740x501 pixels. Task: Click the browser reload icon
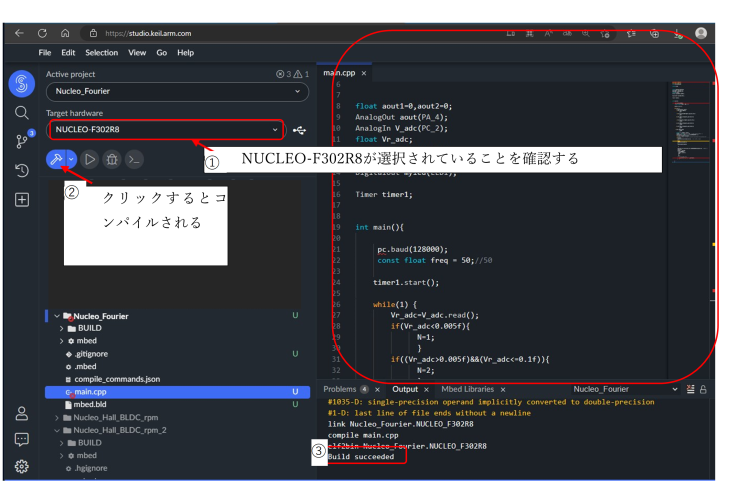[x=42, y=33]
